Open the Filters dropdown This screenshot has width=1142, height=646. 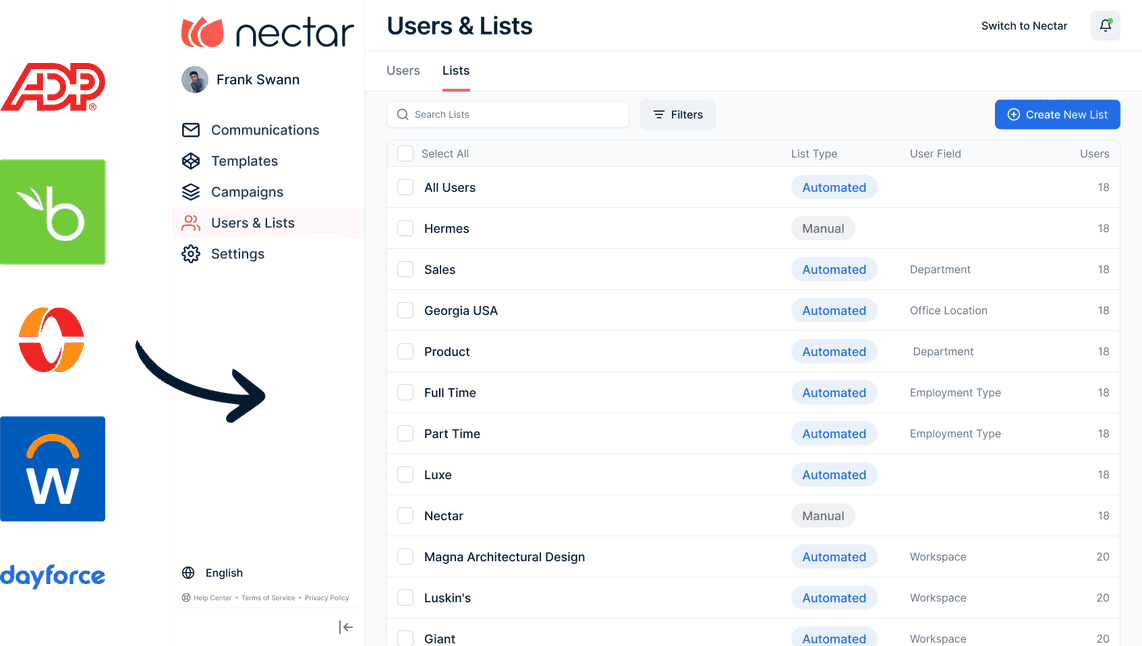(677, 114)
